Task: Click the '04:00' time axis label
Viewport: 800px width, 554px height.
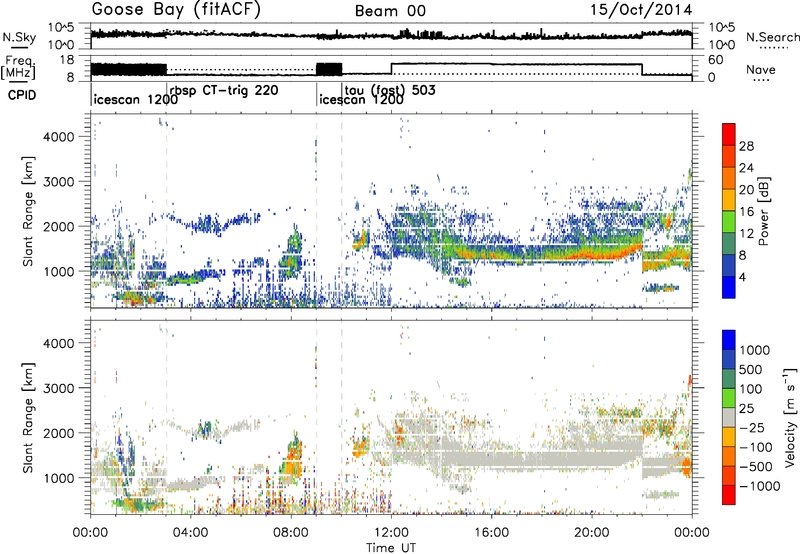Action: click(x=191, y=533)
